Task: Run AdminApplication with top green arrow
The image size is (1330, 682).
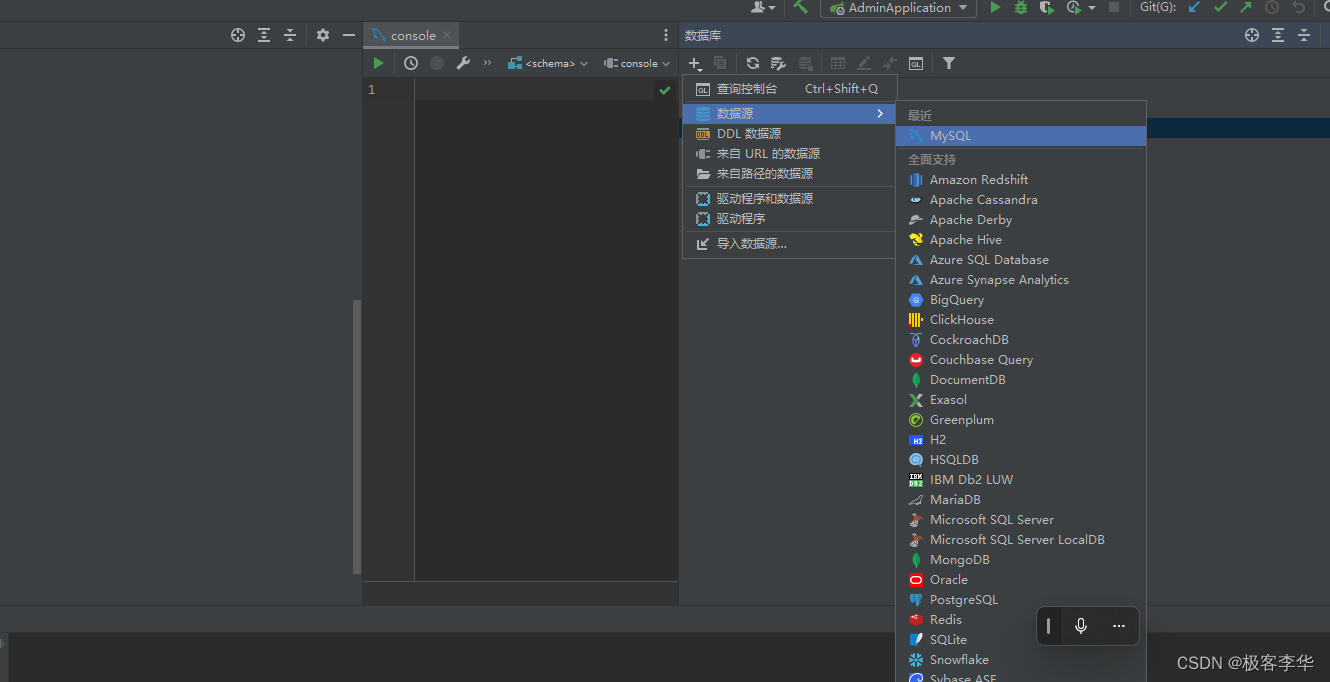Action: pyautogui.click(x=995, y=7)
